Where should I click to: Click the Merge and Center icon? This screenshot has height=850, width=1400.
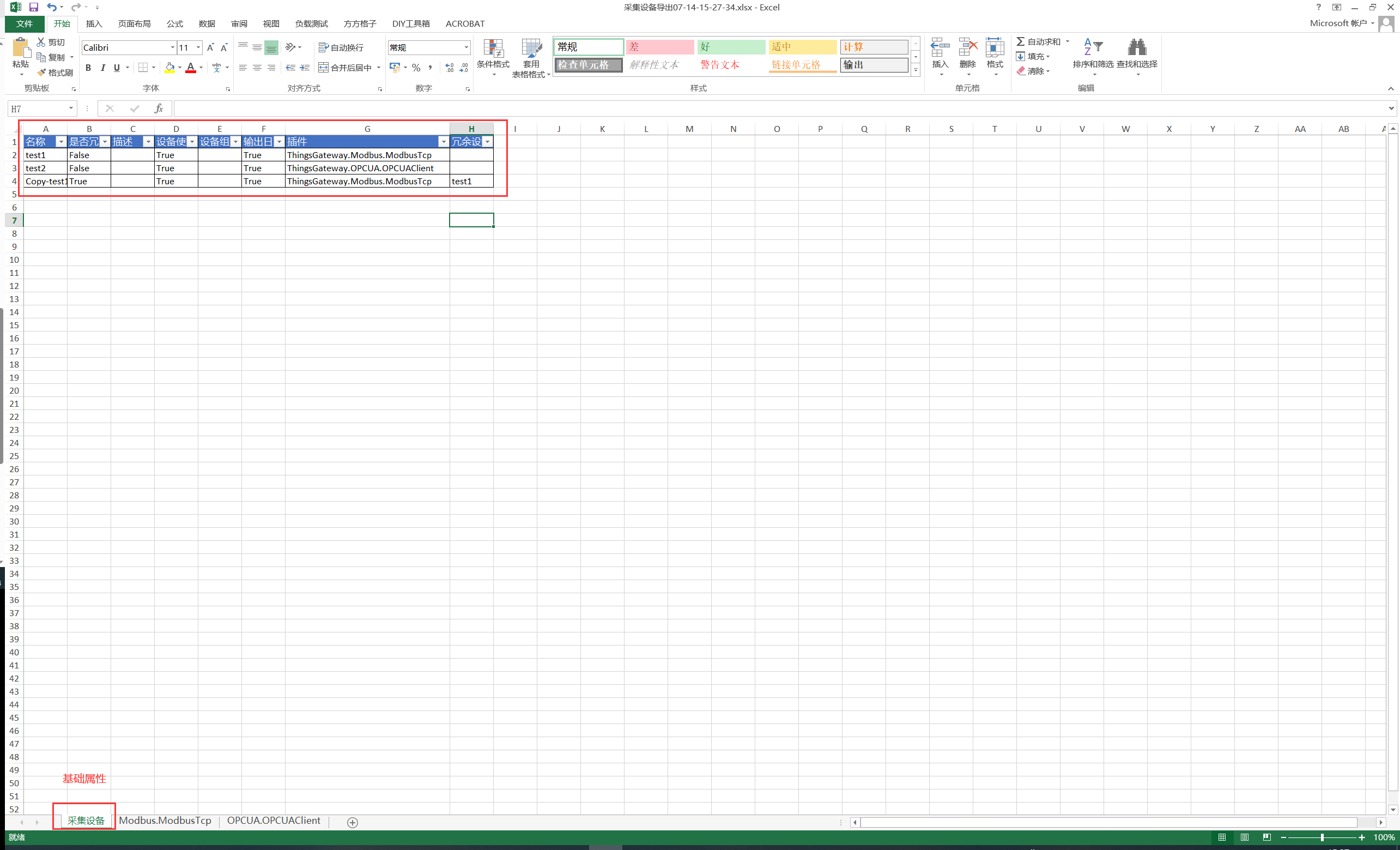[323, 68]
